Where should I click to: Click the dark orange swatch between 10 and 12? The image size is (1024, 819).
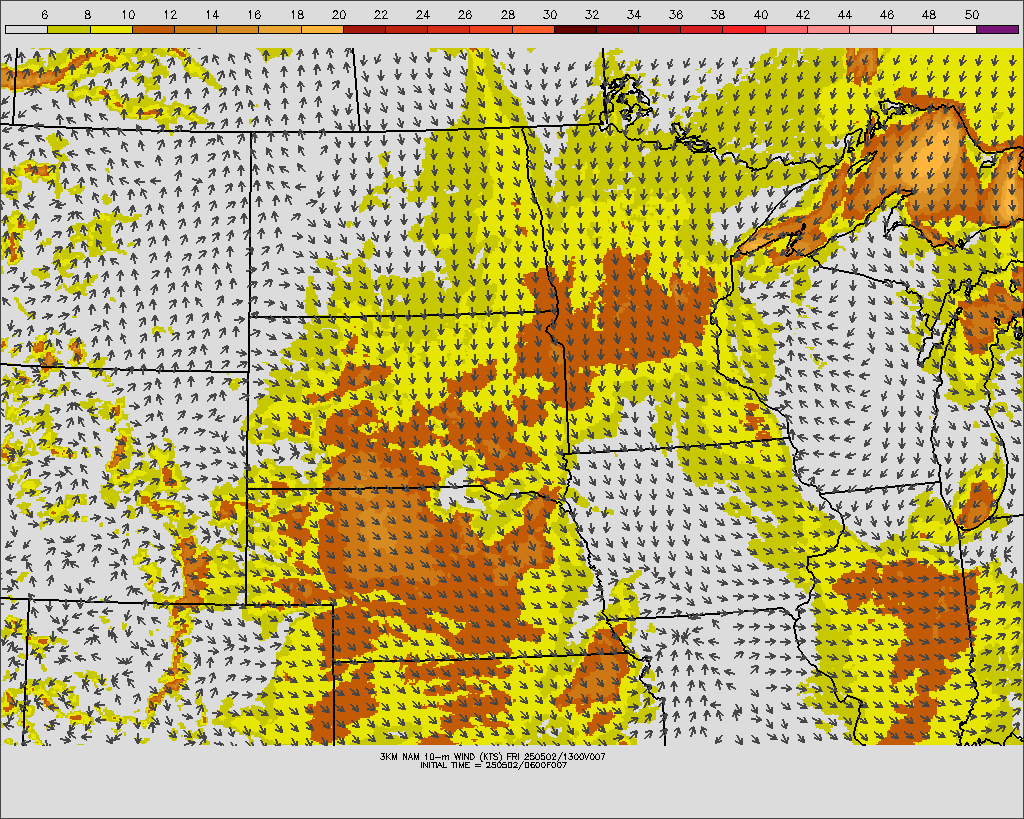(x=153, y=29)
